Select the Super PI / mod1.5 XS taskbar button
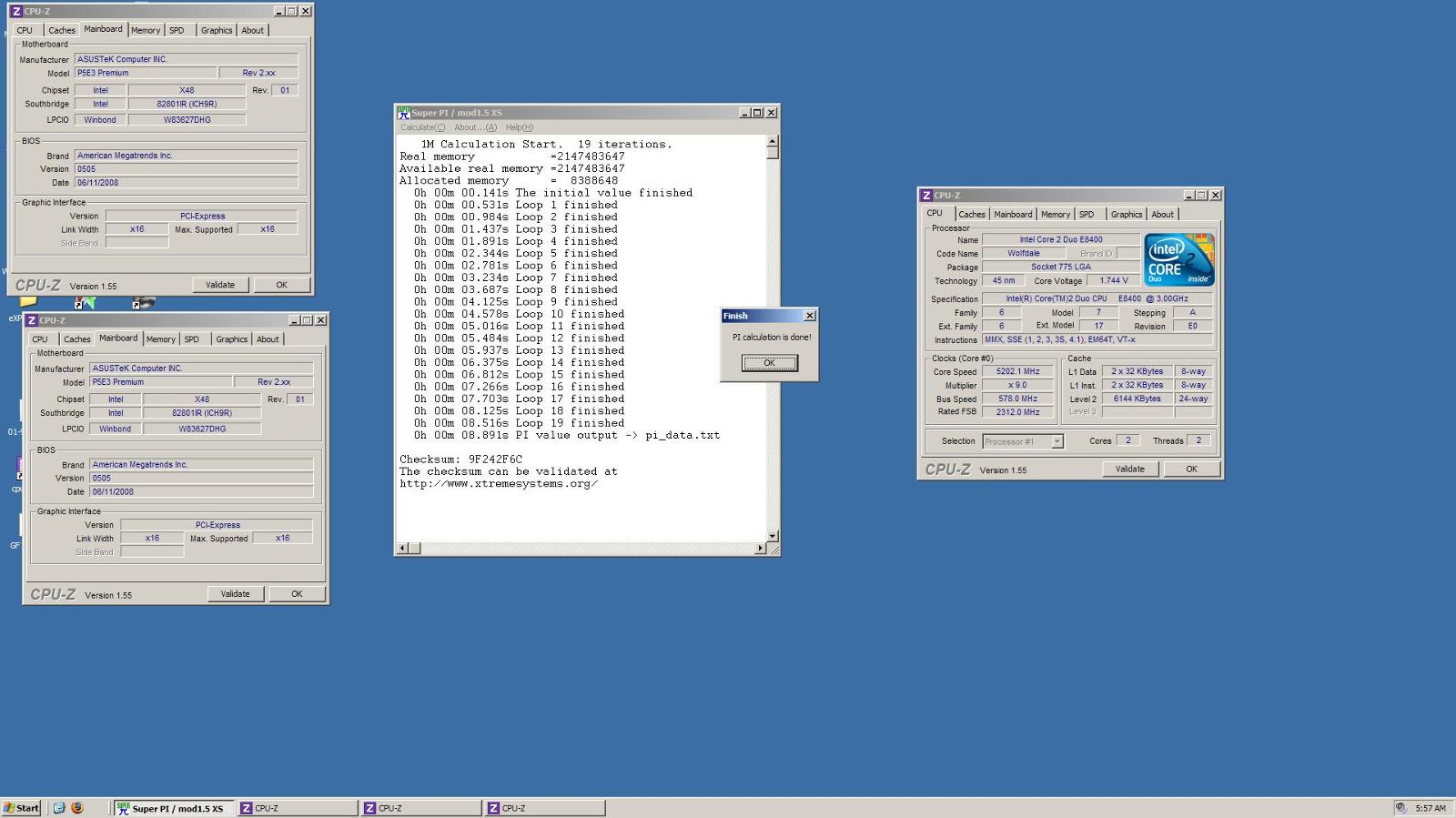This screenshot has width=1456, height=818. point(175,808)
